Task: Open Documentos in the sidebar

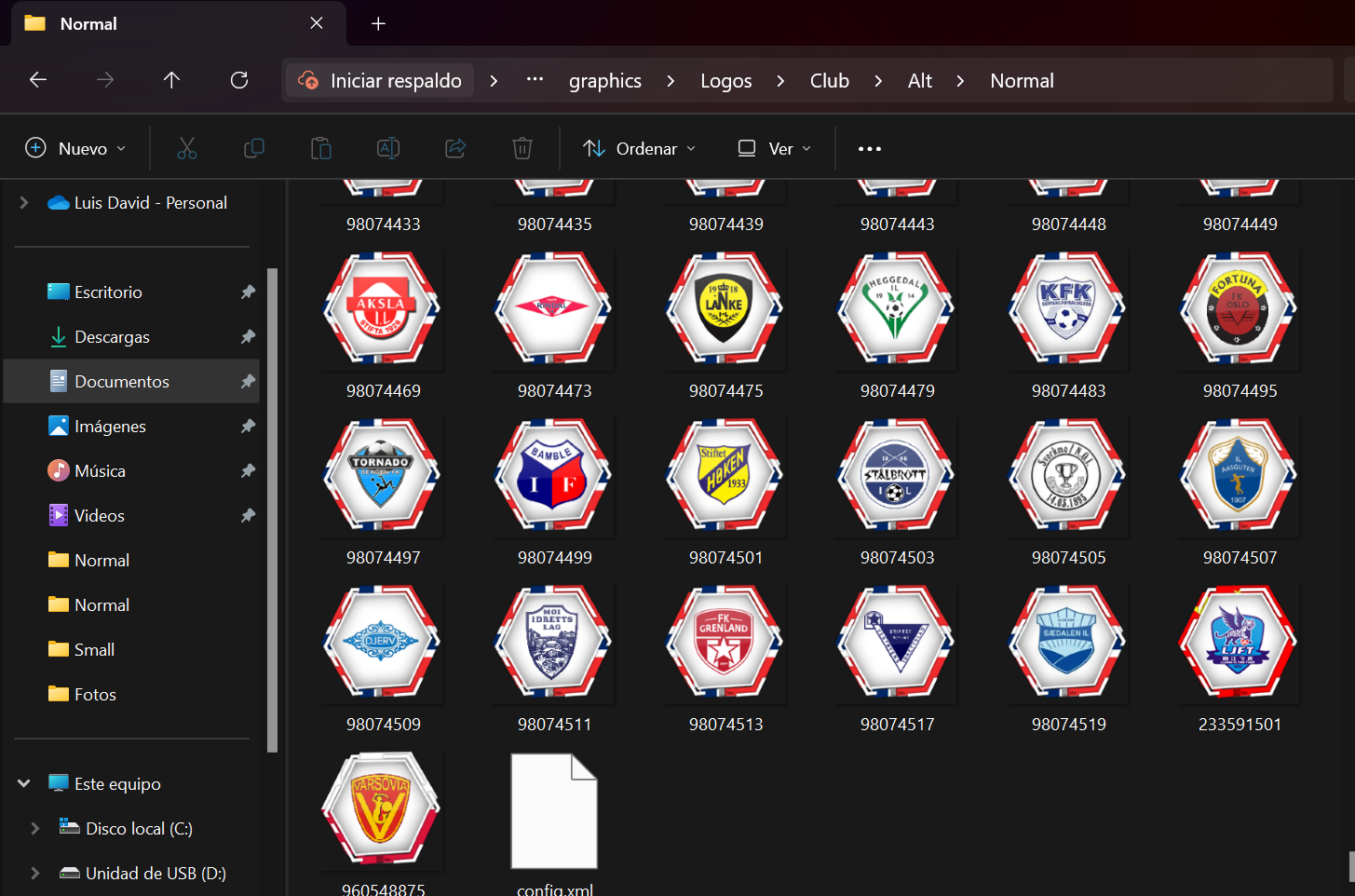Action: (131, 381)
